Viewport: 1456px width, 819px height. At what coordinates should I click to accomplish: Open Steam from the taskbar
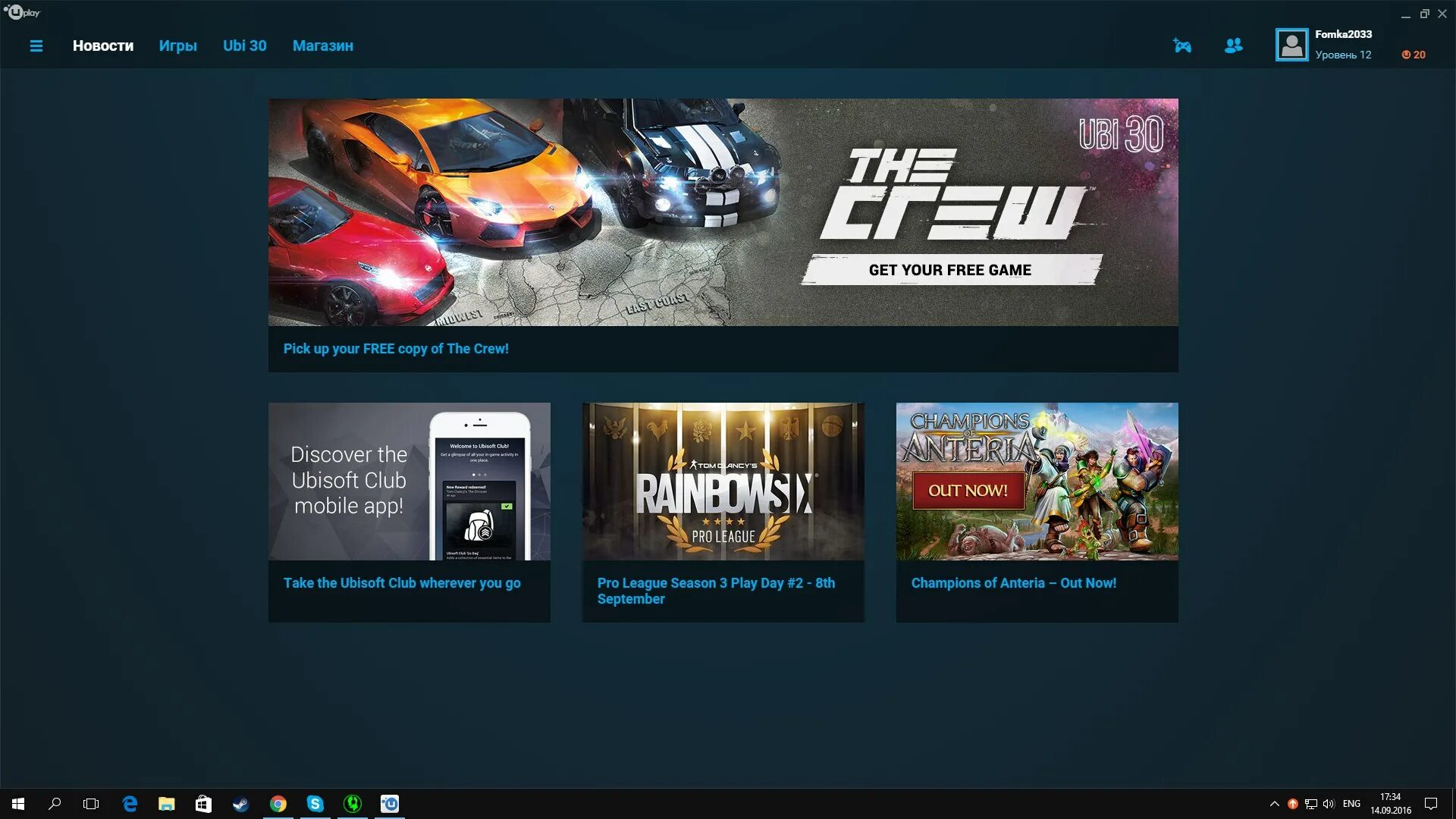pyautogui.click(x=240, y=804)
